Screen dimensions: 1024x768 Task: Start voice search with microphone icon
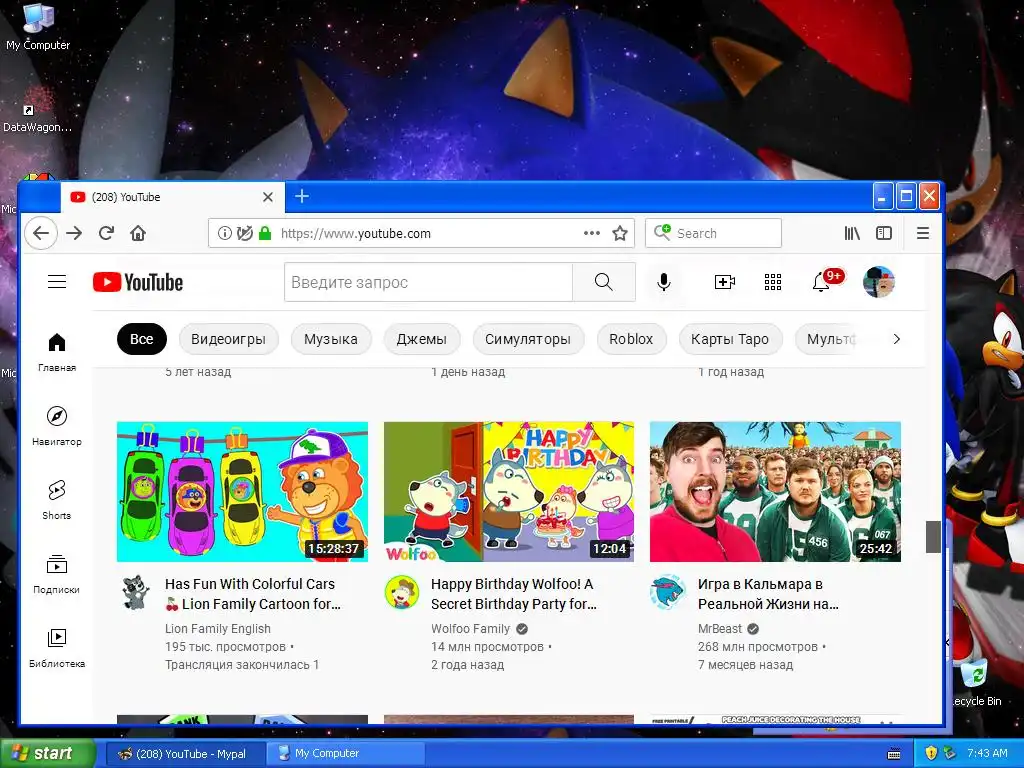coord(664,282)
